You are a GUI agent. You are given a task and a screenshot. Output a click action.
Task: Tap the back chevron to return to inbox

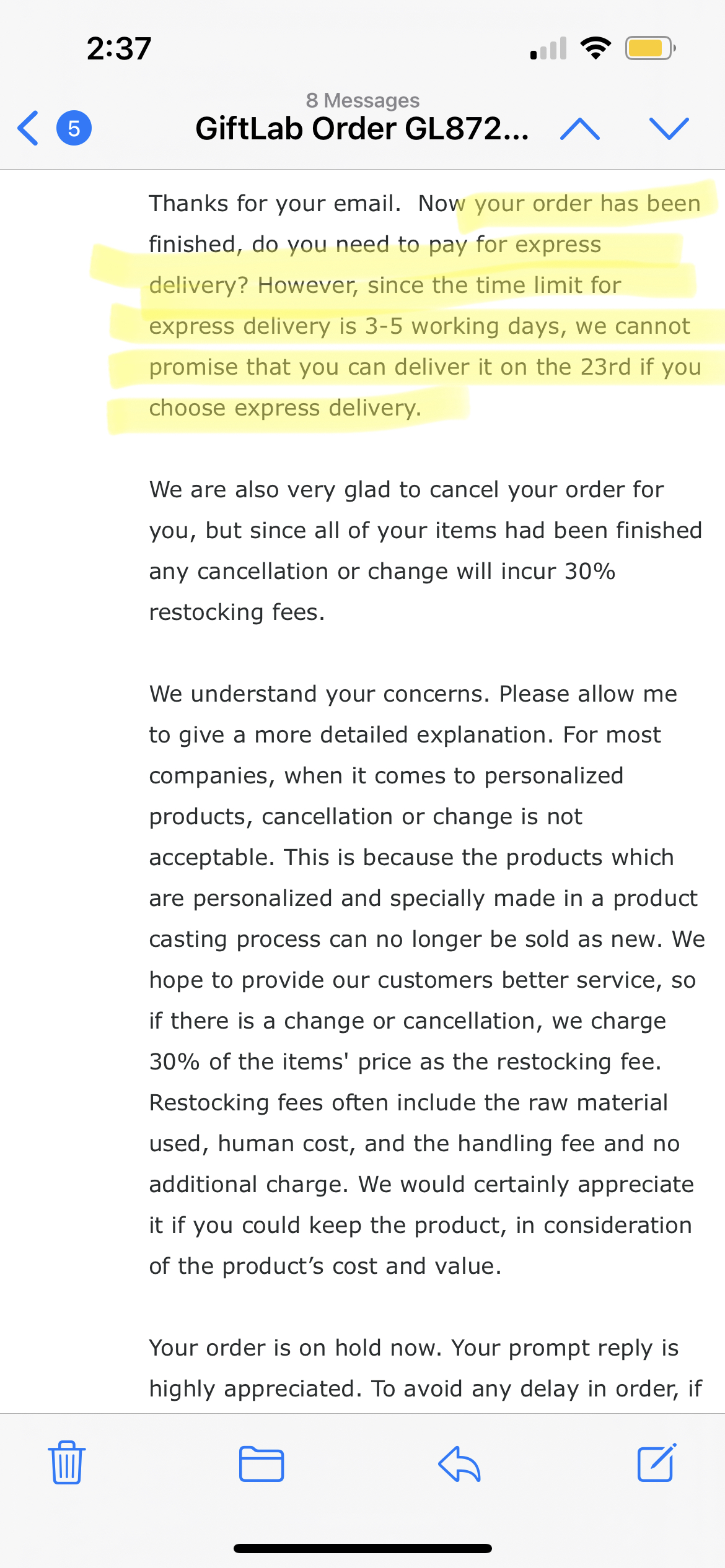[x=29, y=128]
